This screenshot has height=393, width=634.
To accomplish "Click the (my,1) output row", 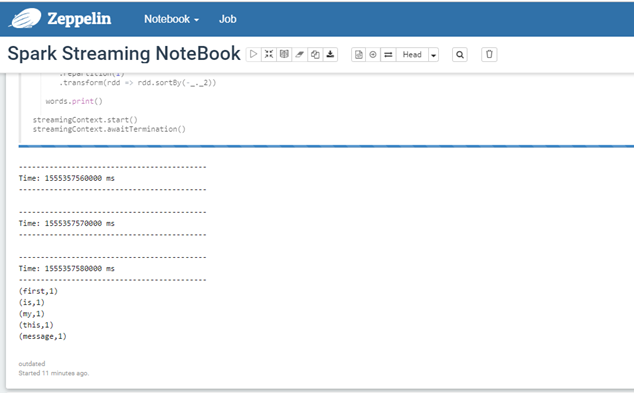I will [x=32, y=314].
